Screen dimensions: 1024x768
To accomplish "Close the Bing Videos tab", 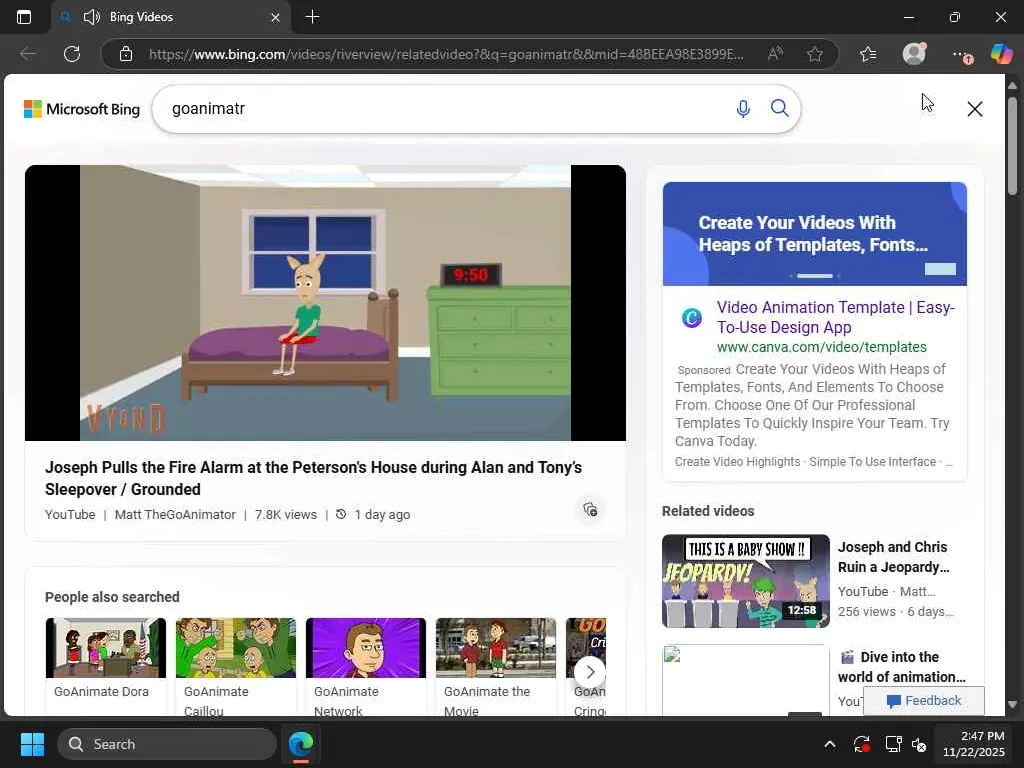I will coord(276,18).
